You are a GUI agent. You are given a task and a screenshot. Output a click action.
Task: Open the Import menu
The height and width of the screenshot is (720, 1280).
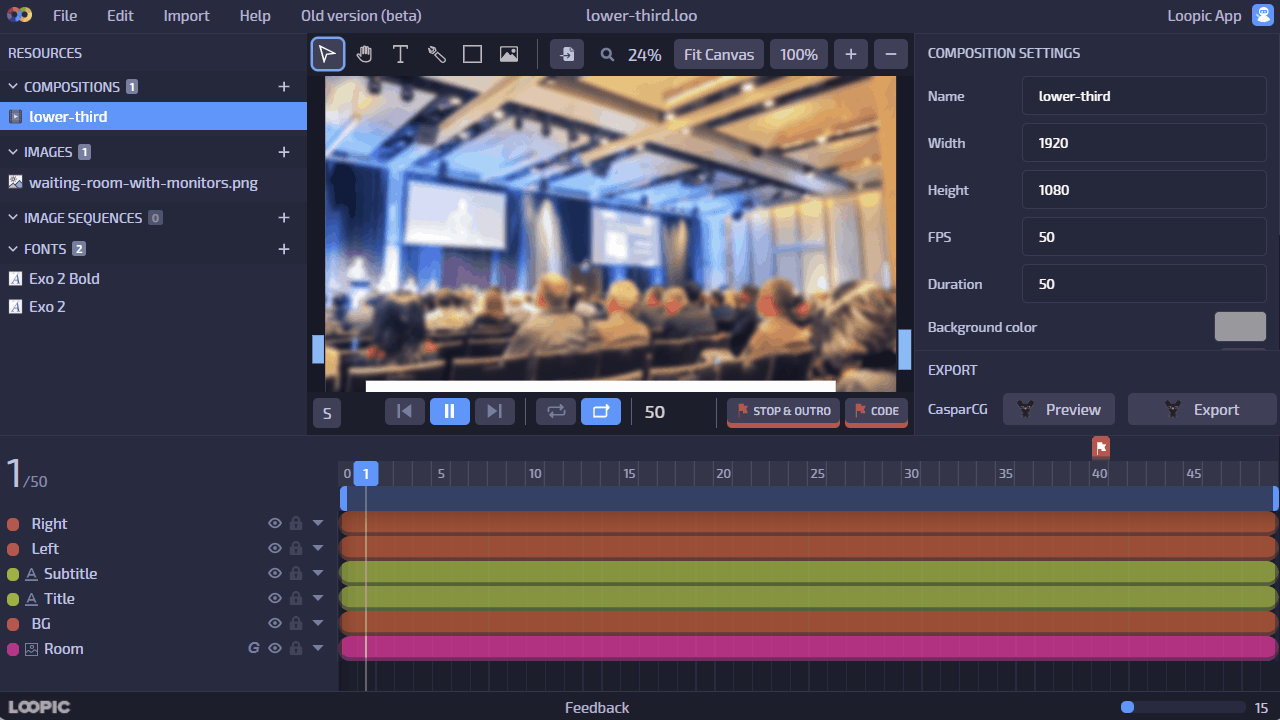click(186, 16)
